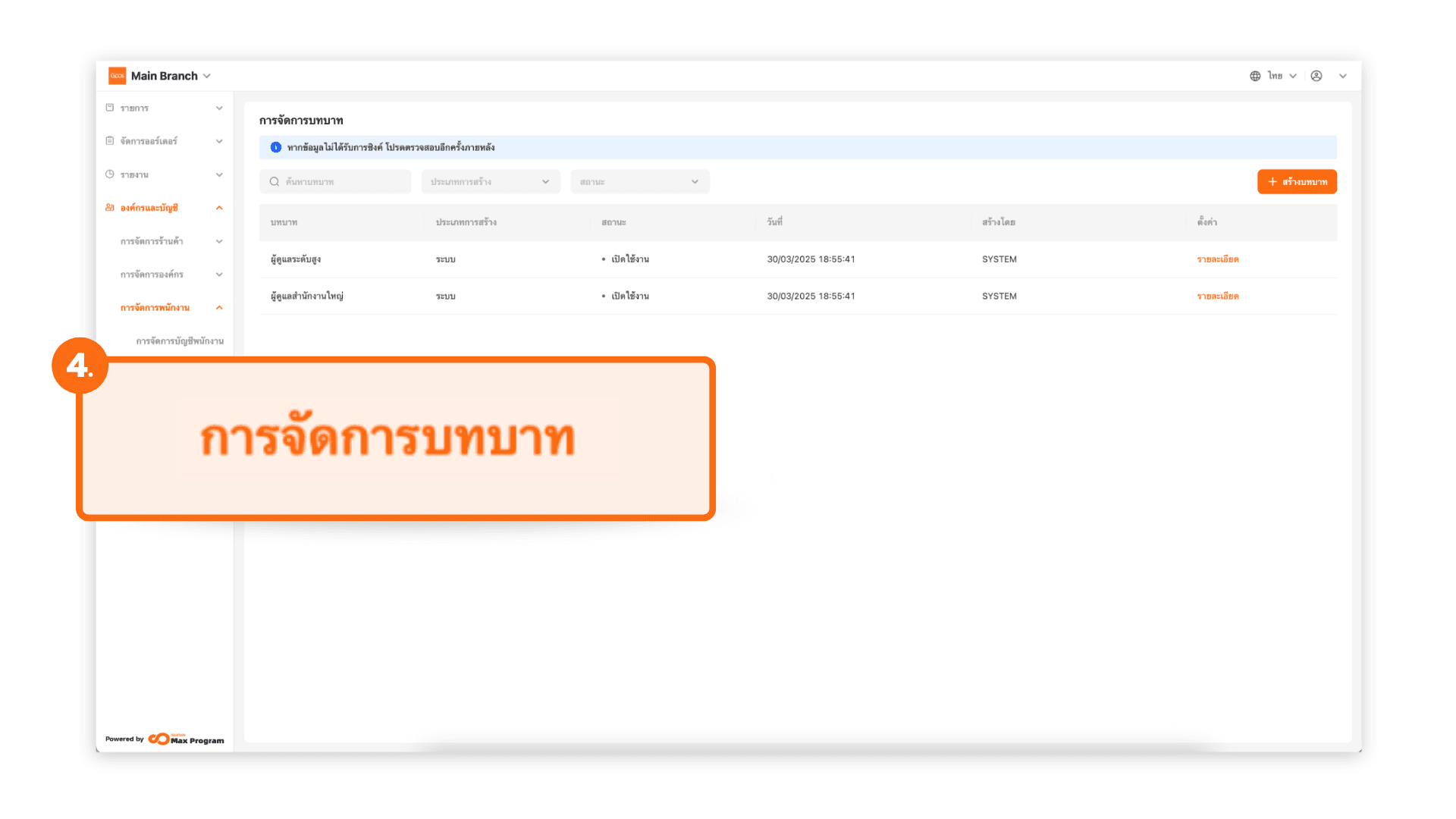Click the globe language icon
Image resolution: width=1456 pixels, height=819 pixels.
[1255, 76]
